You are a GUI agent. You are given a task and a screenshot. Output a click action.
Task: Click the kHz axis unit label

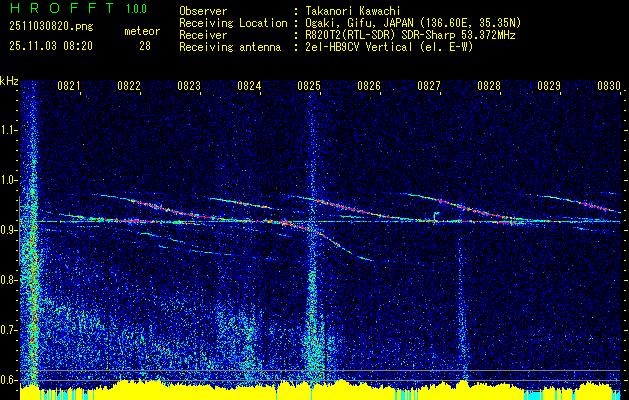coord(9,81)
